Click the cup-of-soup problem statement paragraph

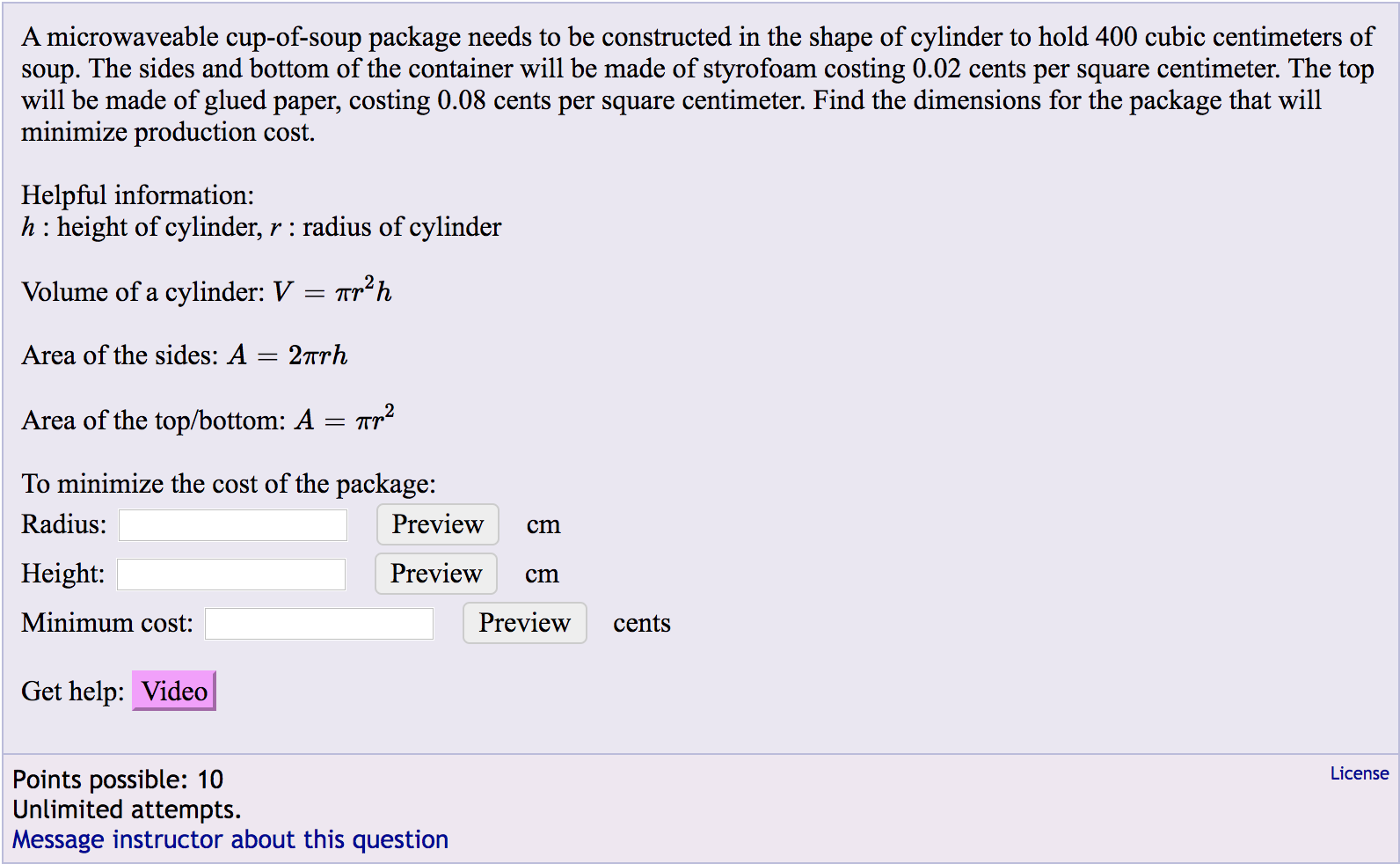(698, 84)
